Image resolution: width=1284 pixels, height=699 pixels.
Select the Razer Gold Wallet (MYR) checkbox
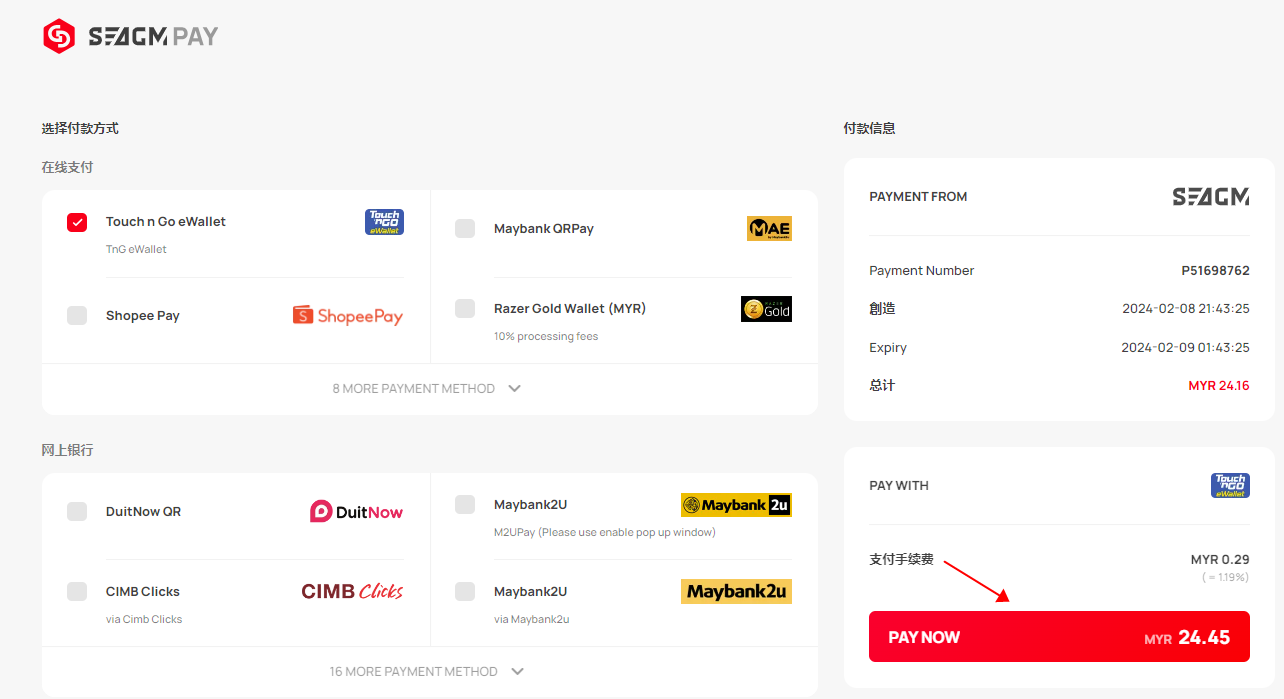465,309
